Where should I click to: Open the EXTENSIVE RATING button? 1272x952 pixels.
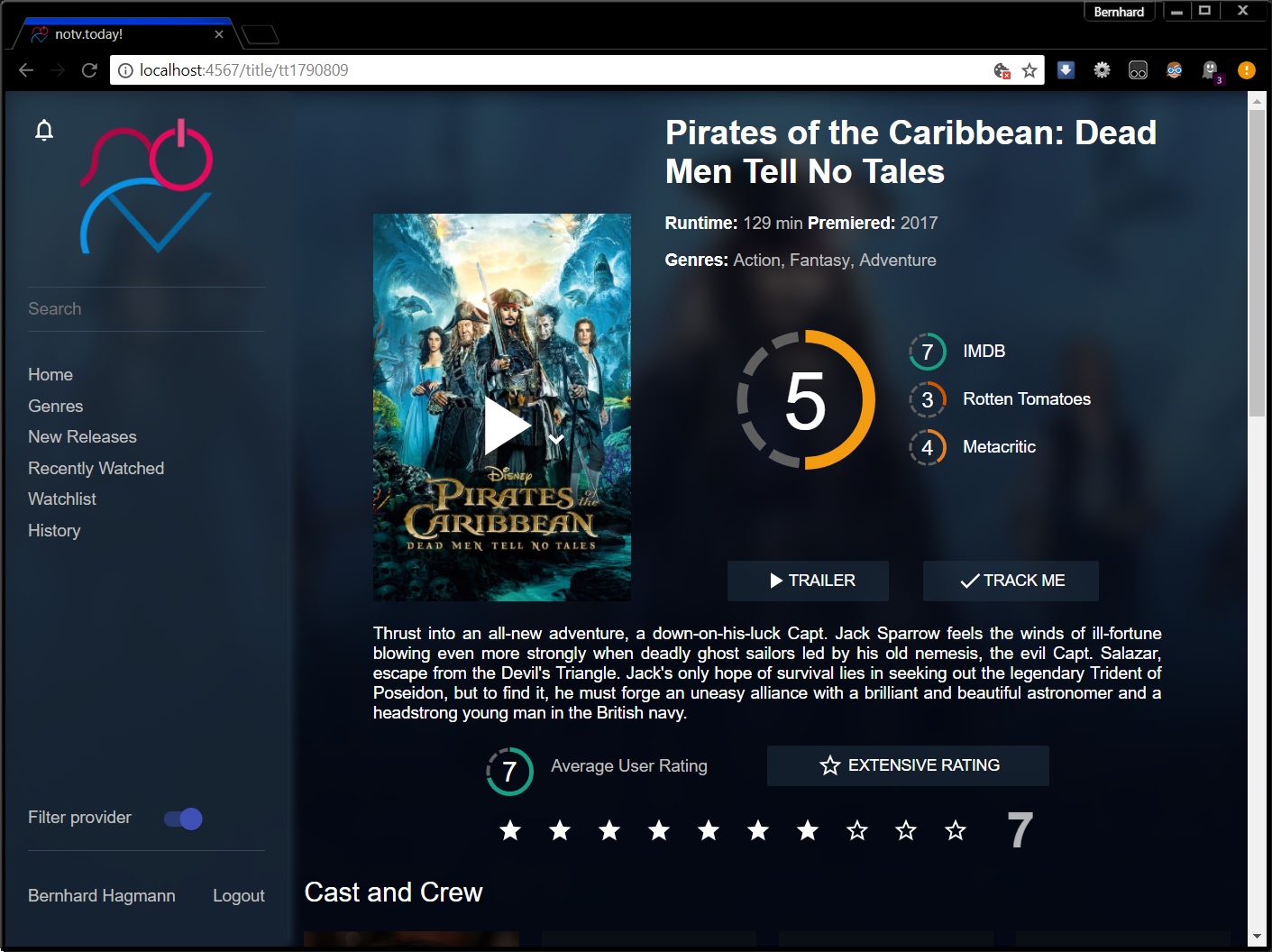(908, 765)
